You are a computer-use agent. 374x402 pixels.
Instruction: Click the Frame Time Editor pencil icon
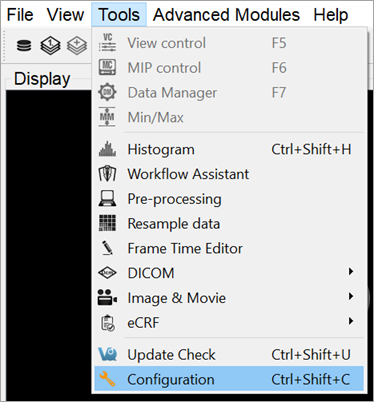click(x=107, y=248)
